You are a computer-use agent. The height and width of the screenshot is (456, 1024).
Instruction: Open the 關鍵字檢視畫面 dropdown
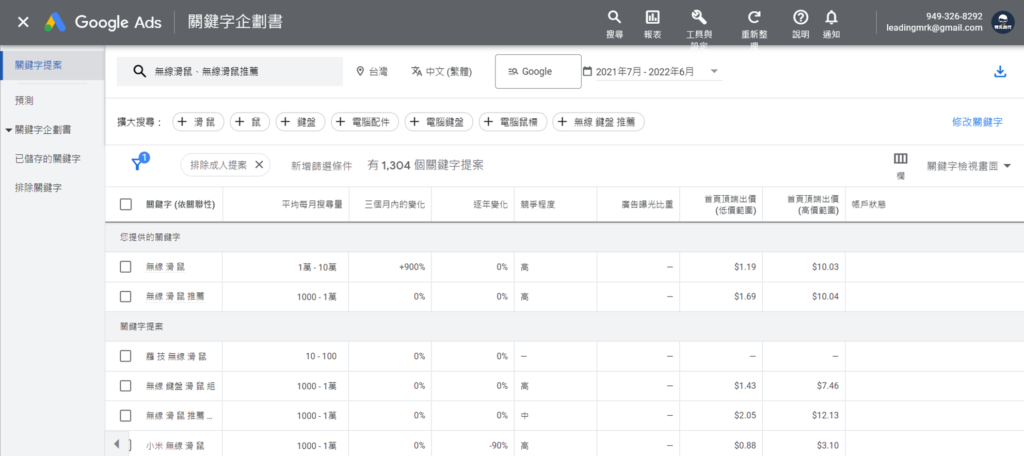(x=968, y=166)
